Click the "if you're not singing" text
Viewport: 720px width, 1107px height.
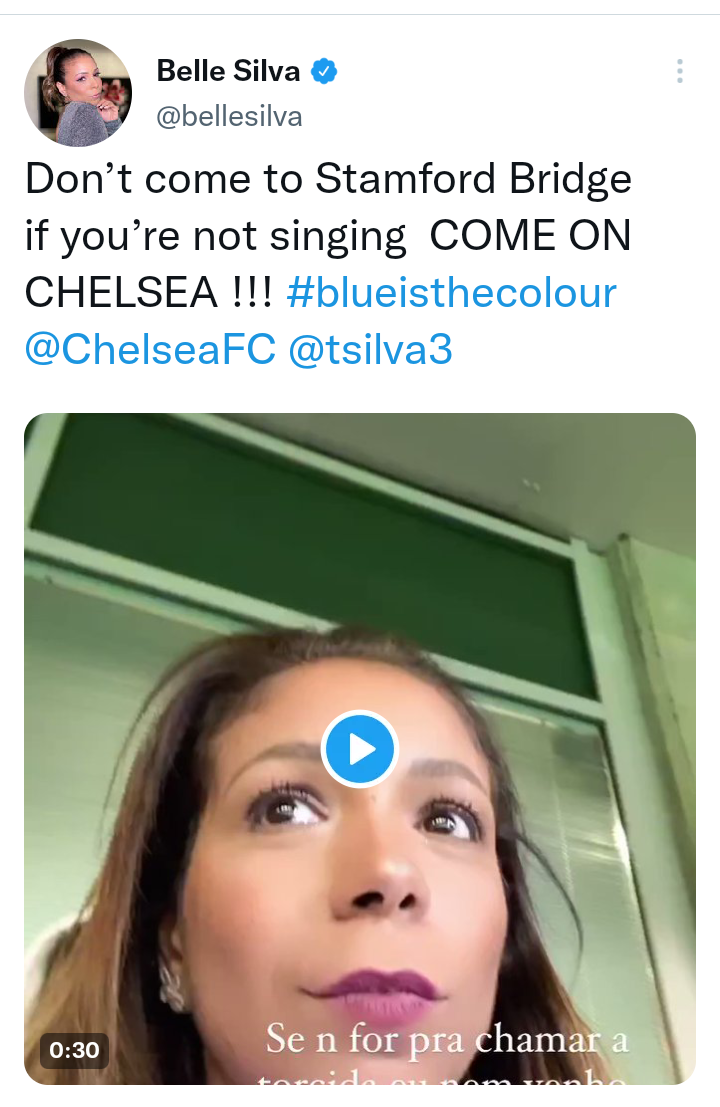(215, 236)
